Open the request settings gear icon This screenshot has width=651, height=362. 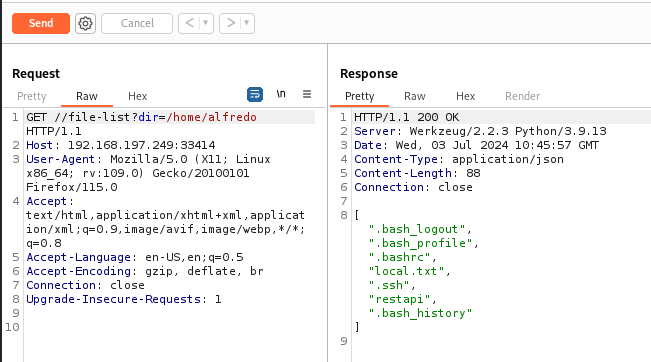click(86, 23)
